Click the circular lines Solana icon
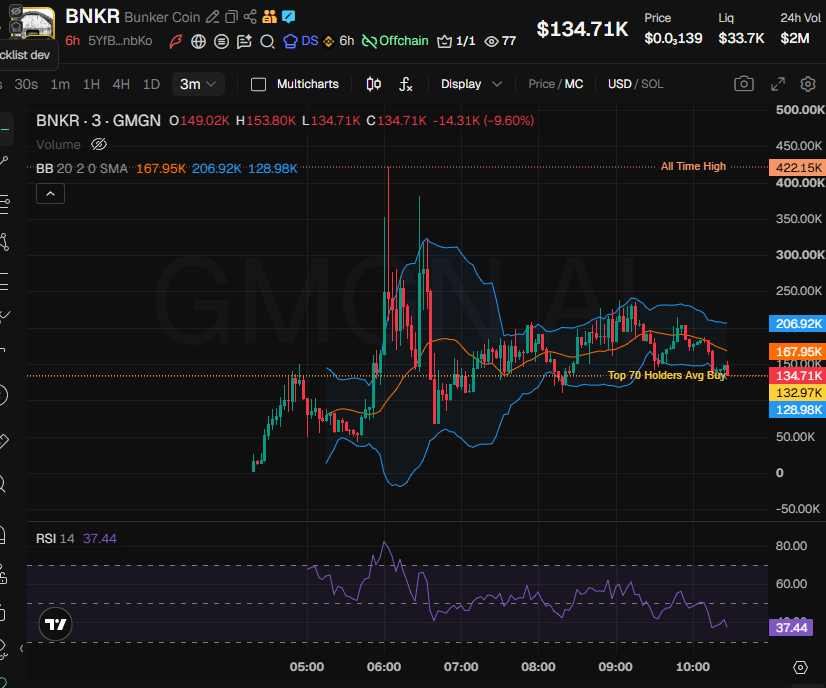The image size is (826, 688). click(x=221, y=41)
